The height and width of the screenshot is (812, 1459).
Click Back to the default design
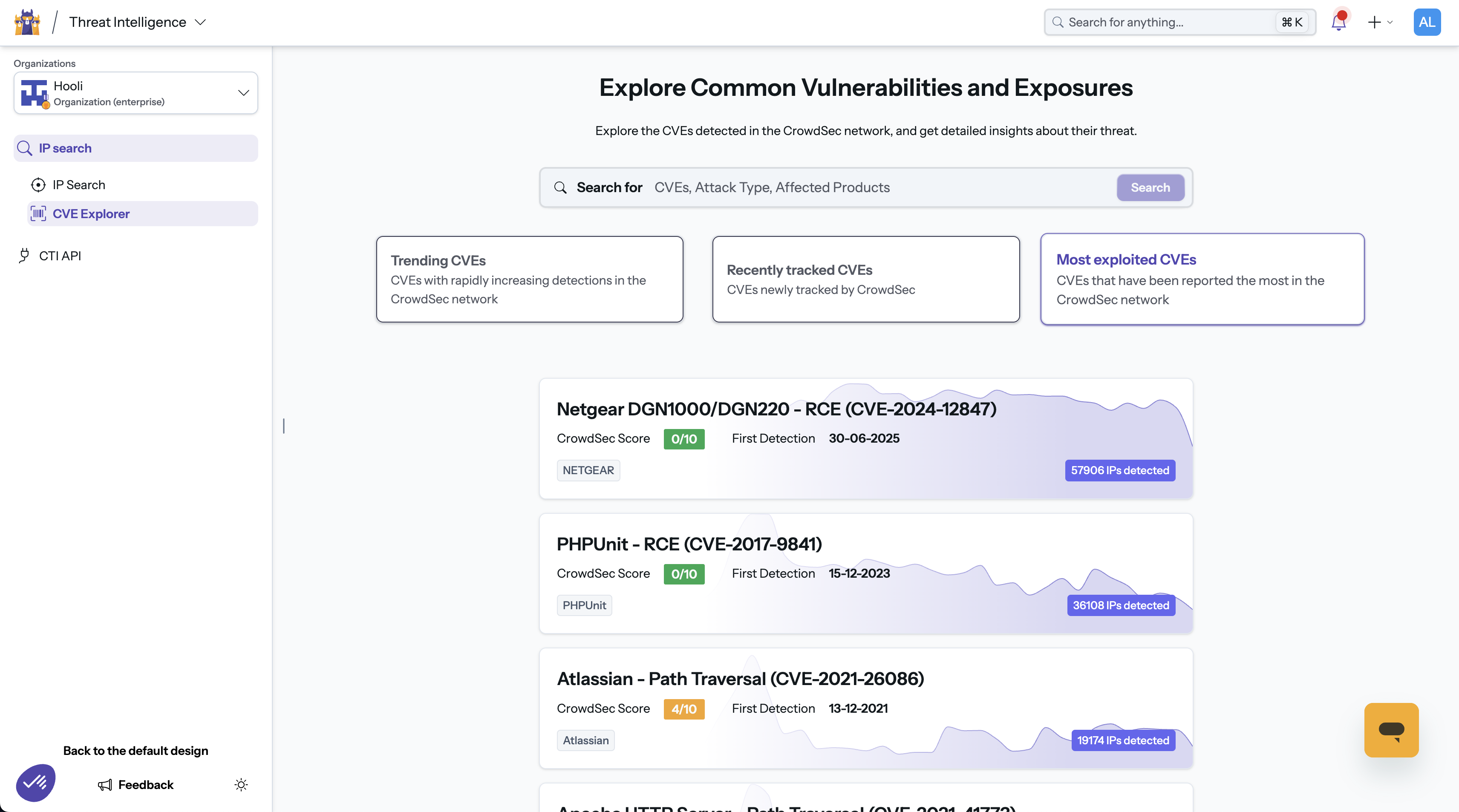[x=135, y=750]
